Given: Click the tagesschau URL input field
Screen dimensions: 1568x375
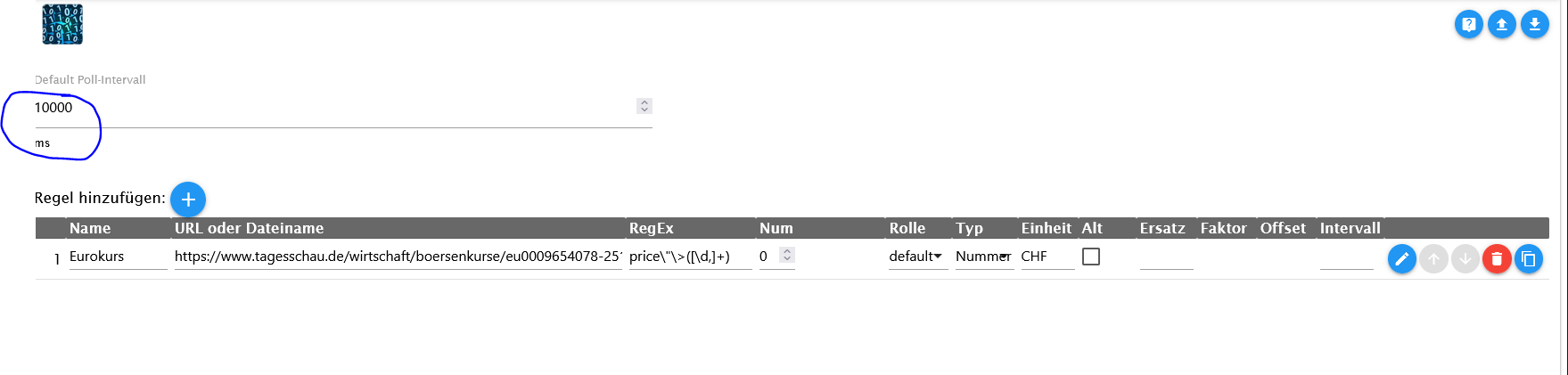Looking at the screenshot, I should point(398,257).
